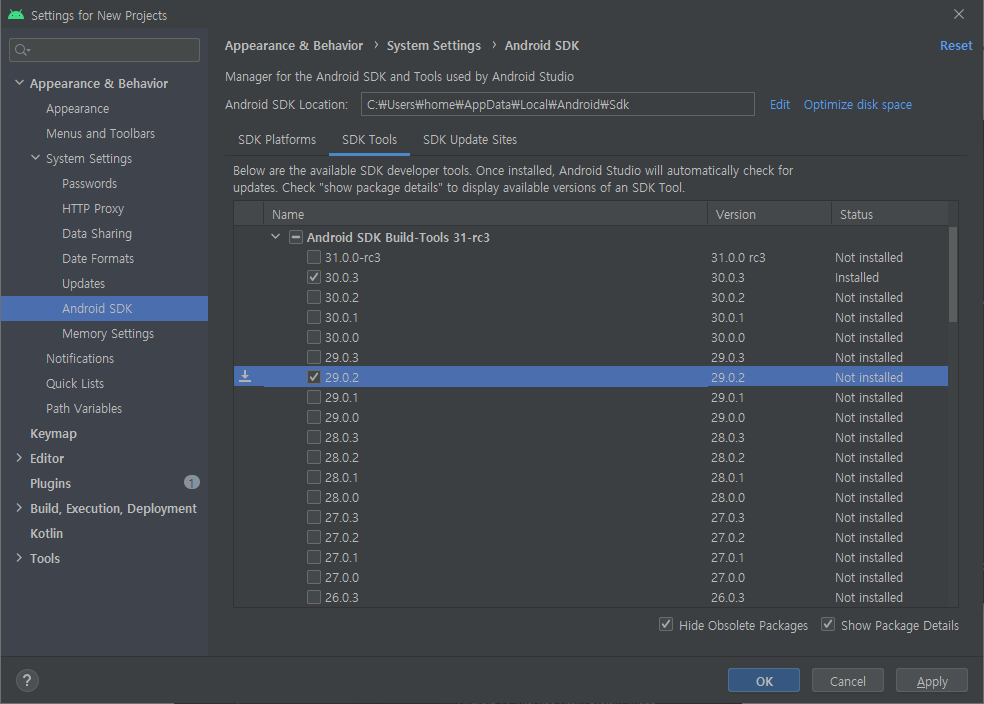Click the download icon beside 29.0.2
Viewport: 984px width, 704px height.
click(245, 376)
